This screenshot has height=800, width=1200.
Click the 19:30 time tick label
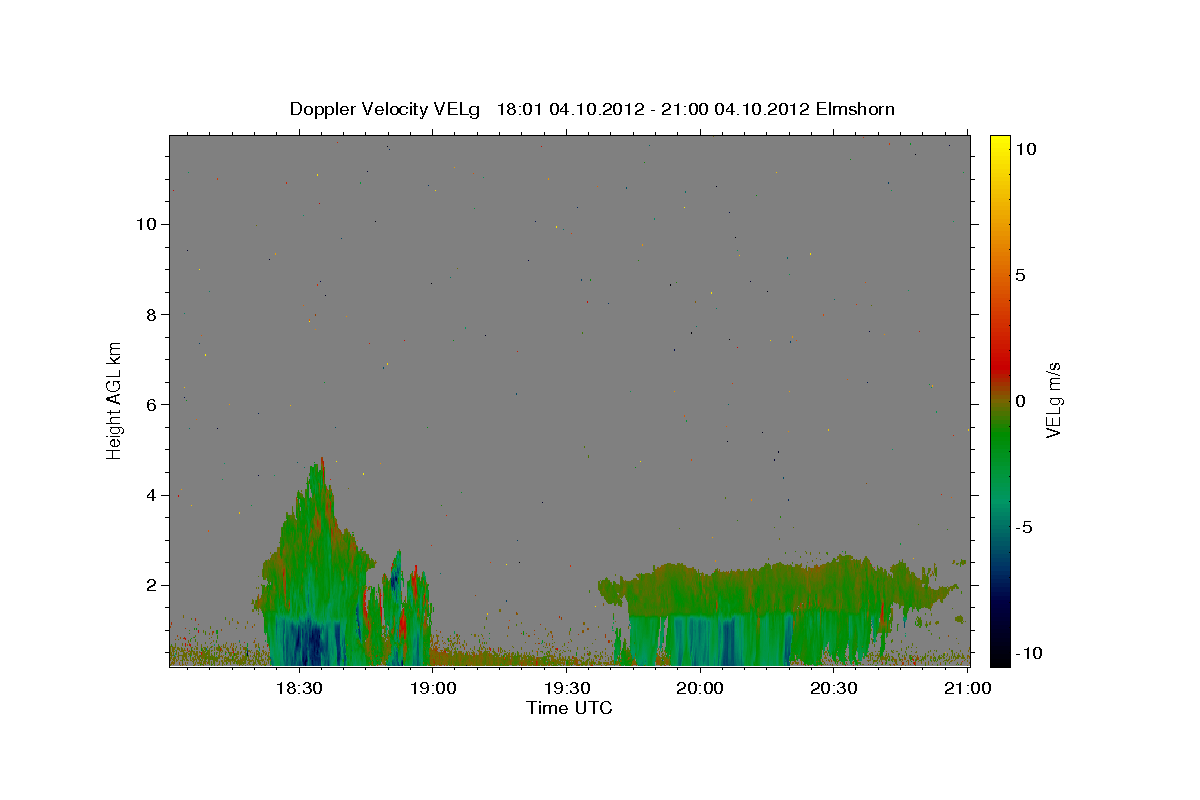566,689
